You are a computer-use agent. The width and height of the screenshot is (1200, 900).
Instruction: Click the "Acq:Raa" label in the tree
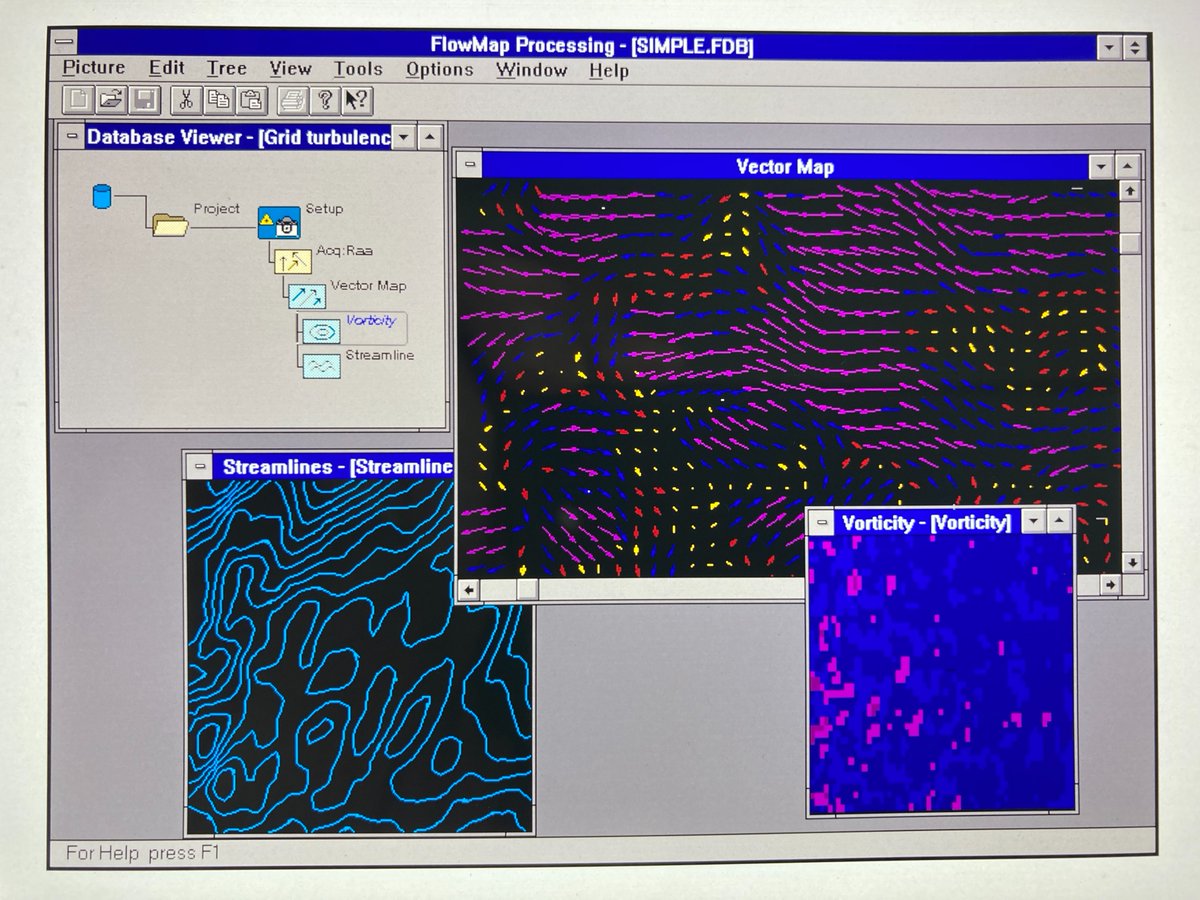coord(345,250)
